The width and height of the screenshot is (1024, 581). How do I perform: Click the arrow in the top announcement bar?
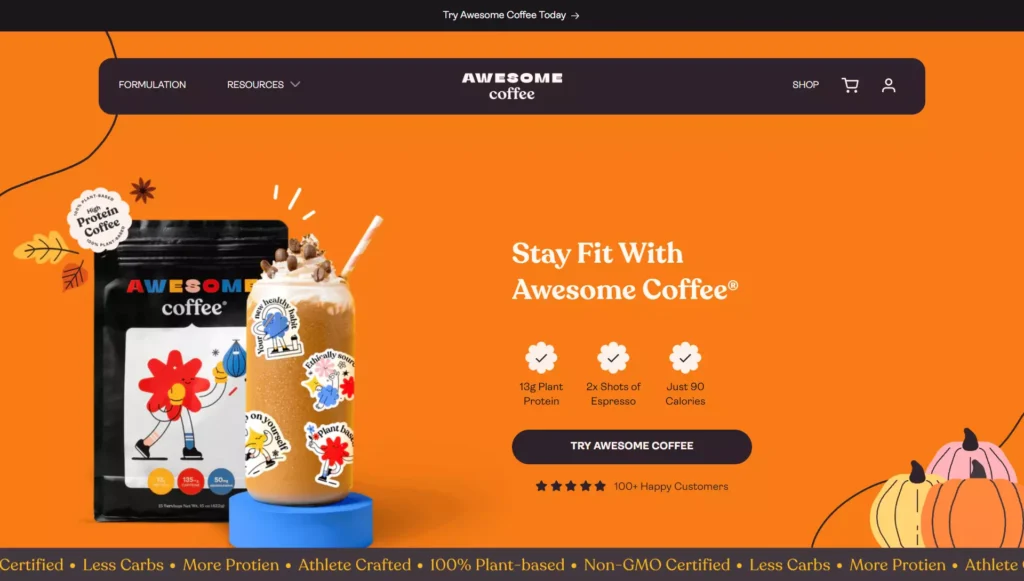tap(575, 16)
